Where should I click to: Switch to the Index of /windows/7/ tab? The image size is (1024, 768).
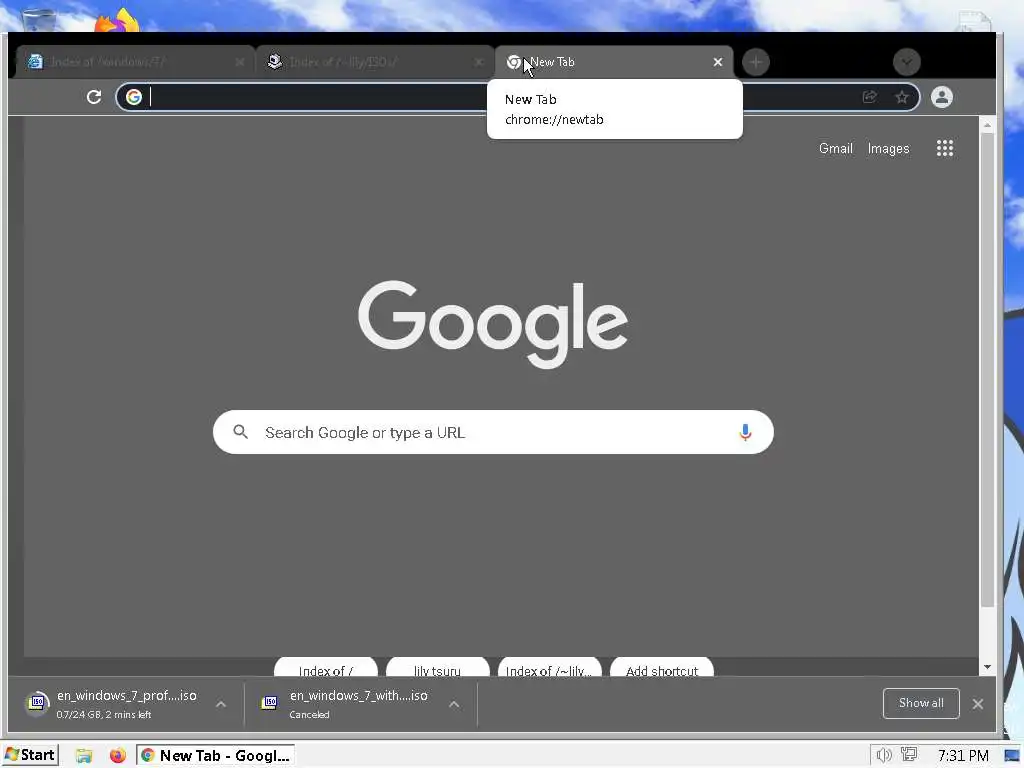tap(134, 62)
